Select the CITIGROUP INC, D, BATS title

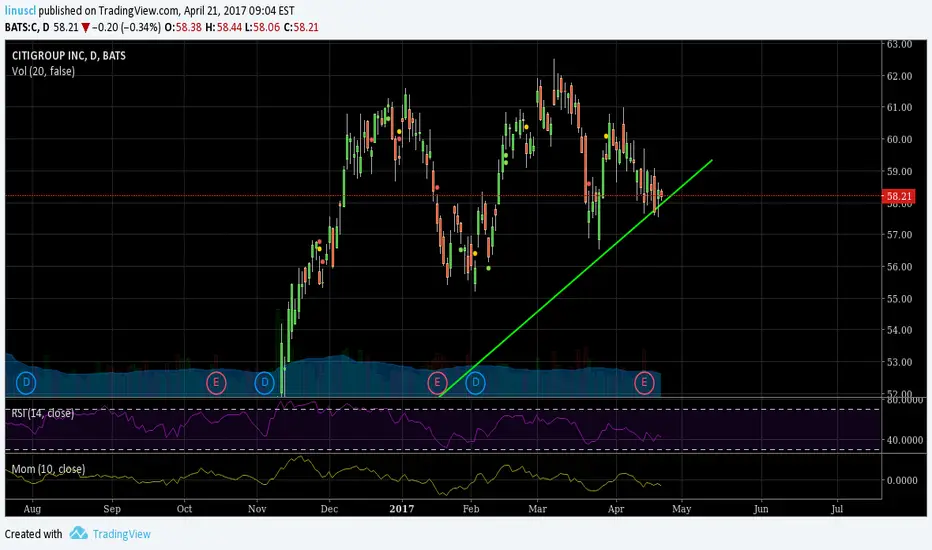tap(68, 55)
